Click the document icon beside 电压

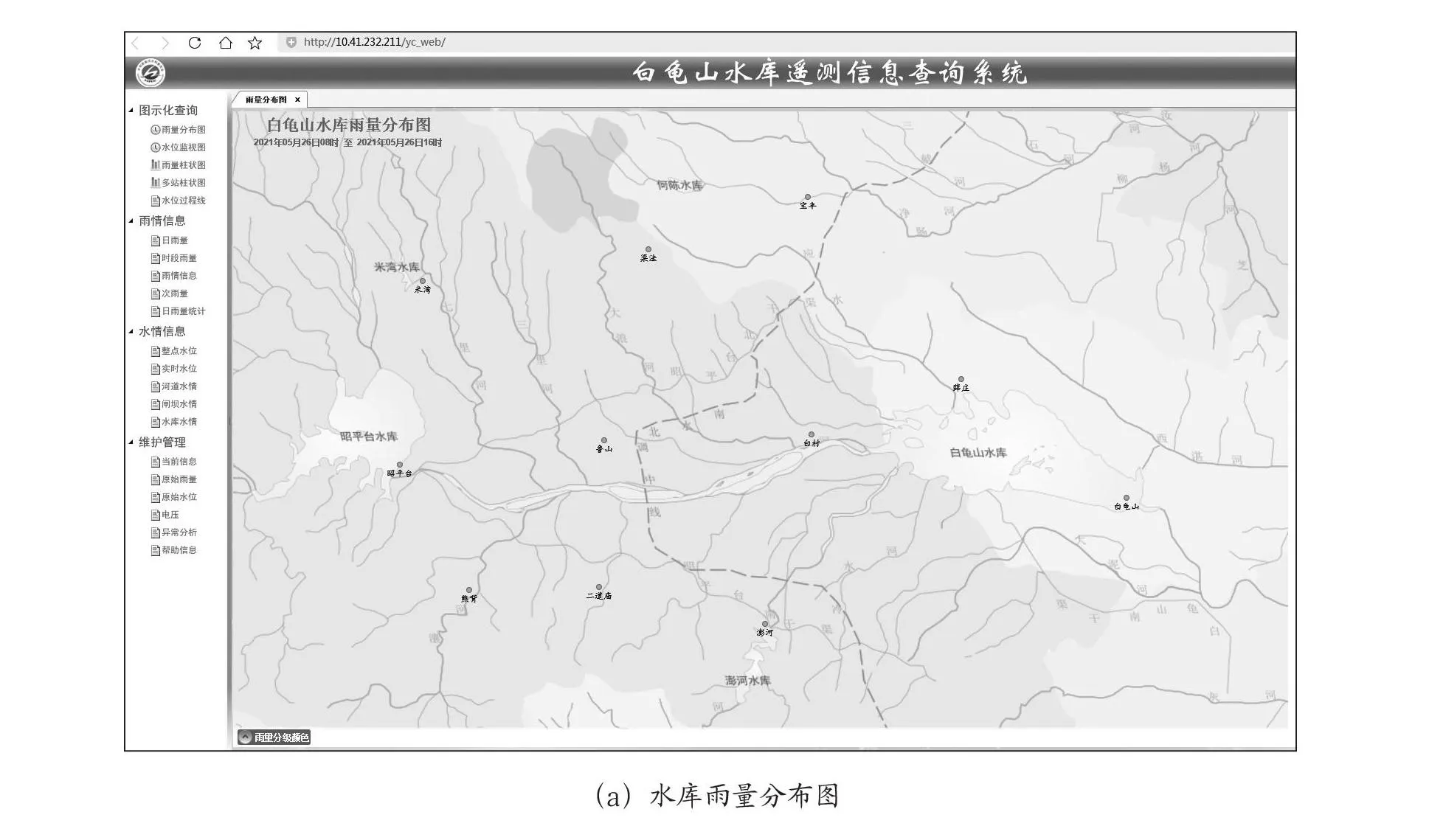156,515
